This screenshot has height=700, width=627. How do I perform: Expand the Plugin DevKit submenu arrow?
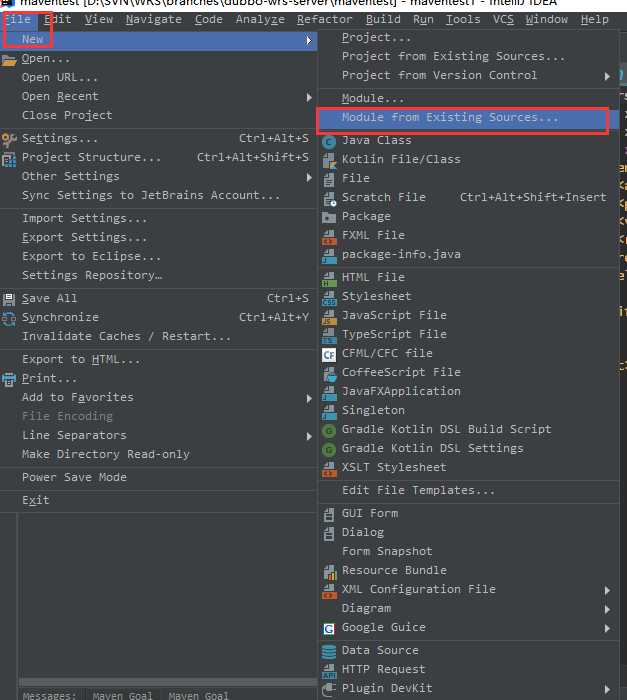(x=607, y=689)
